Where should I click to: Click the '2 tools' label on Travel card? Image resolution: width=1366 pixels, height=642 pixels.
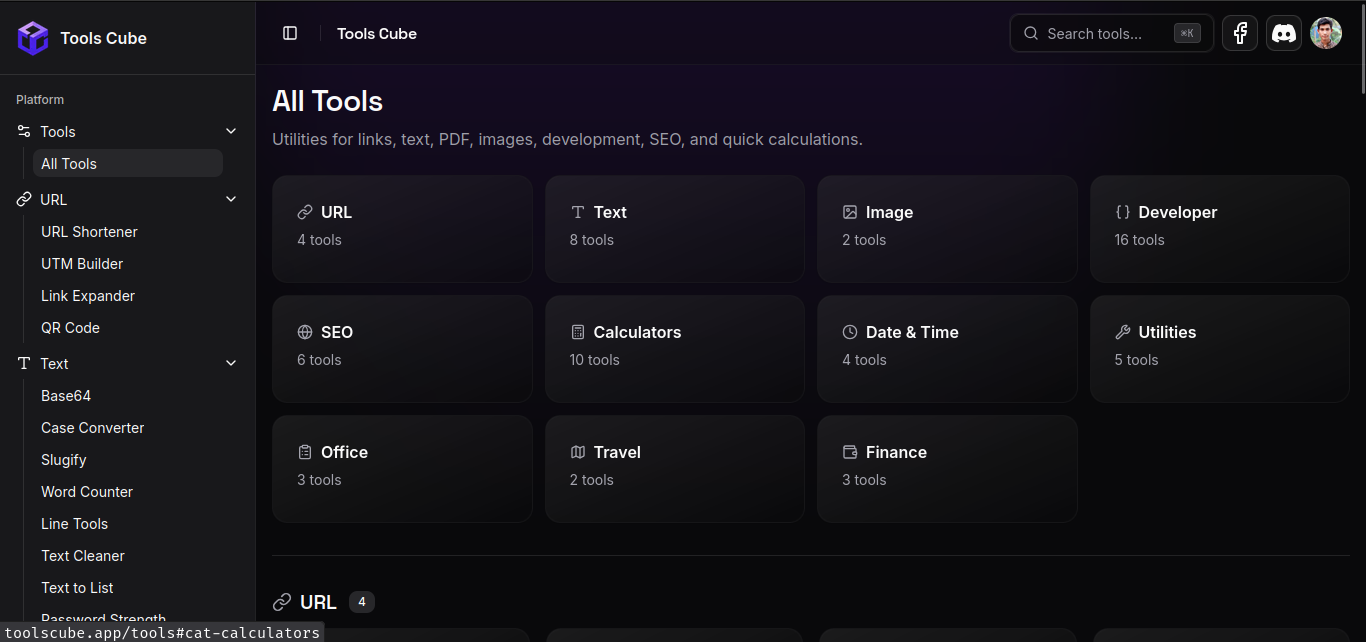pos(592,480)
